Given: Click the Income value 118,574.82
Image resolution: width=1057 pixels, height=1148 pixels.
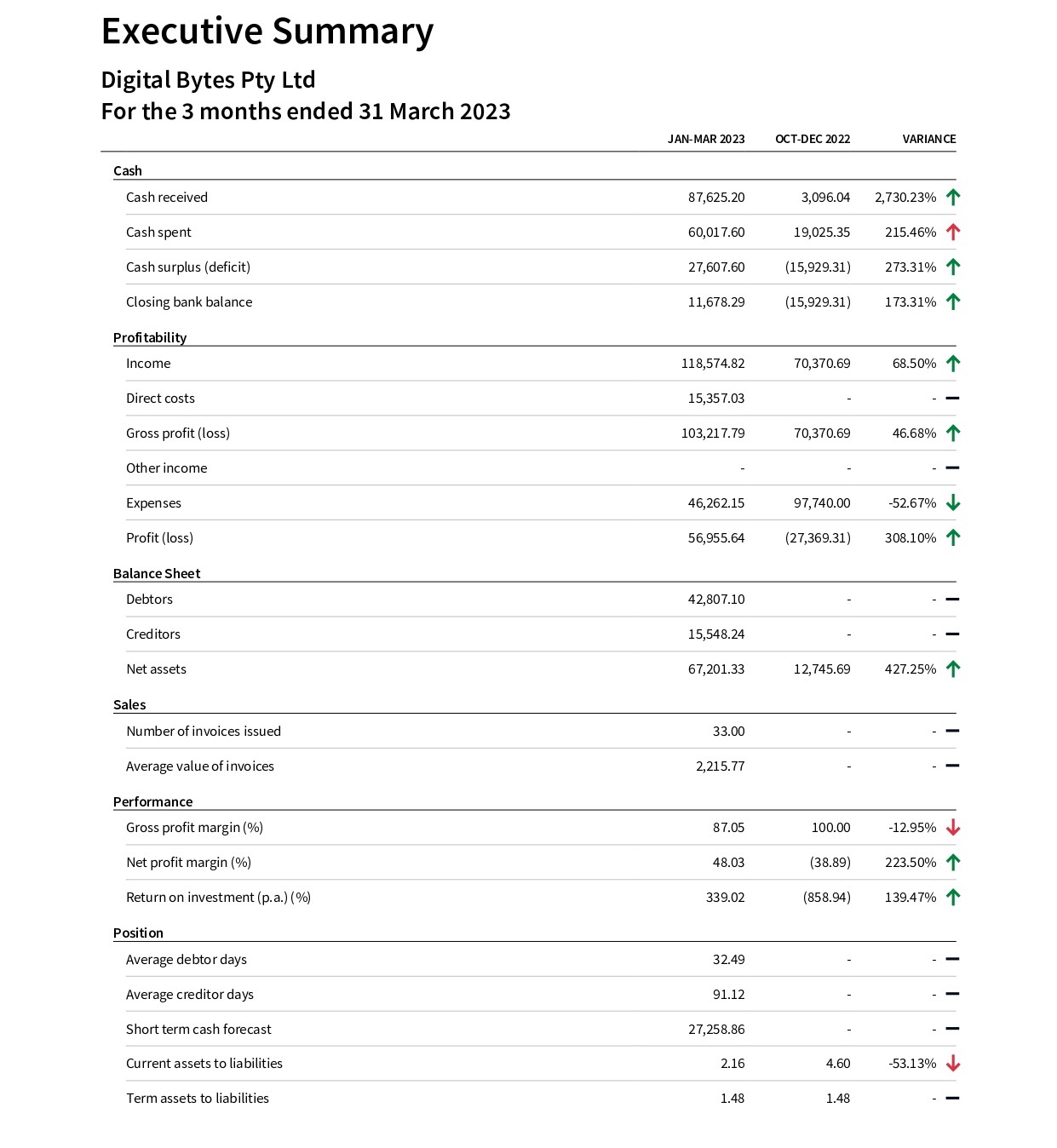Looking at the screenshot, I should [x=712, y=363].
